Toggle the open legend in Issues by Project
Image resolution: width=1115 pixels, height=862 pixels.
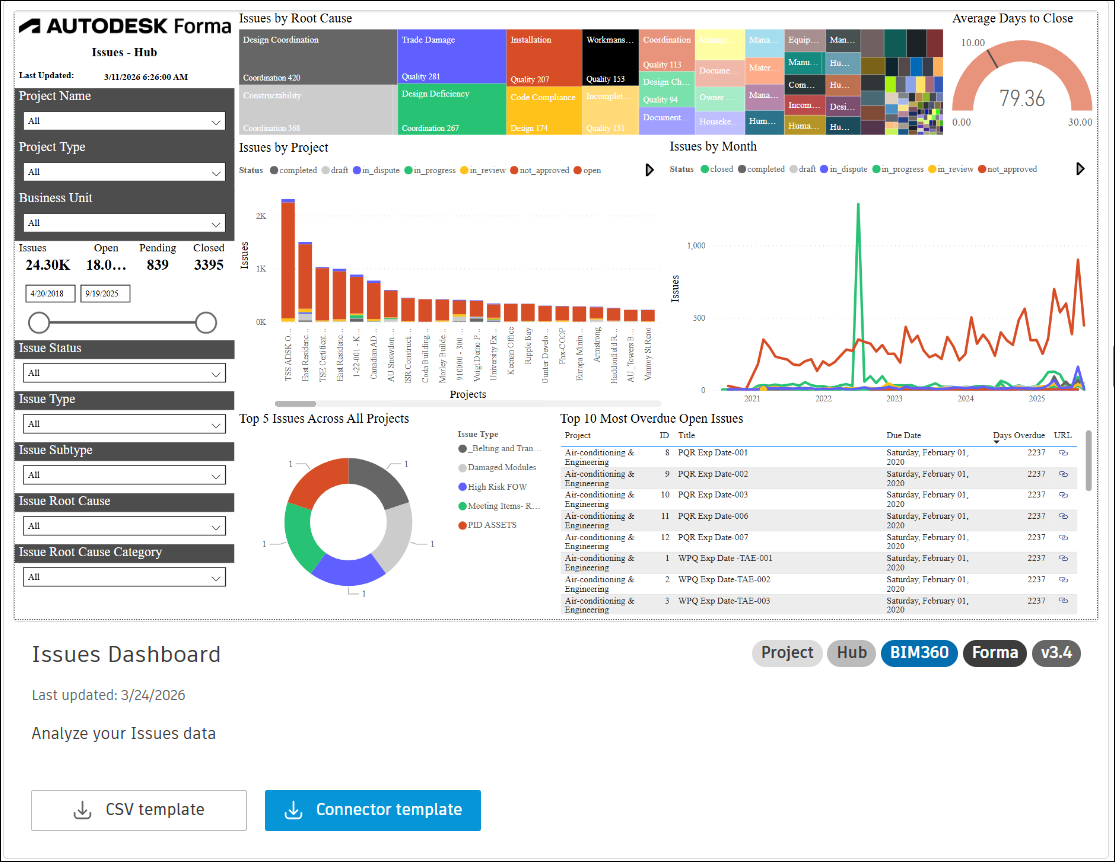coord(587,171)
